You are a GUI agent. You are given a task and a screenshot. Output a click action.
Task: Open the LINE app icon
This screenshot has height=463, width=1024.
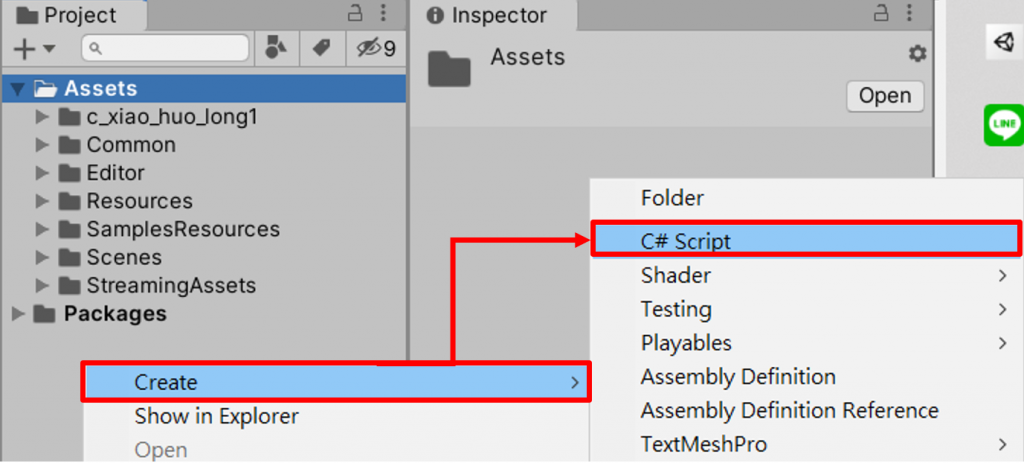(1002, 126)
